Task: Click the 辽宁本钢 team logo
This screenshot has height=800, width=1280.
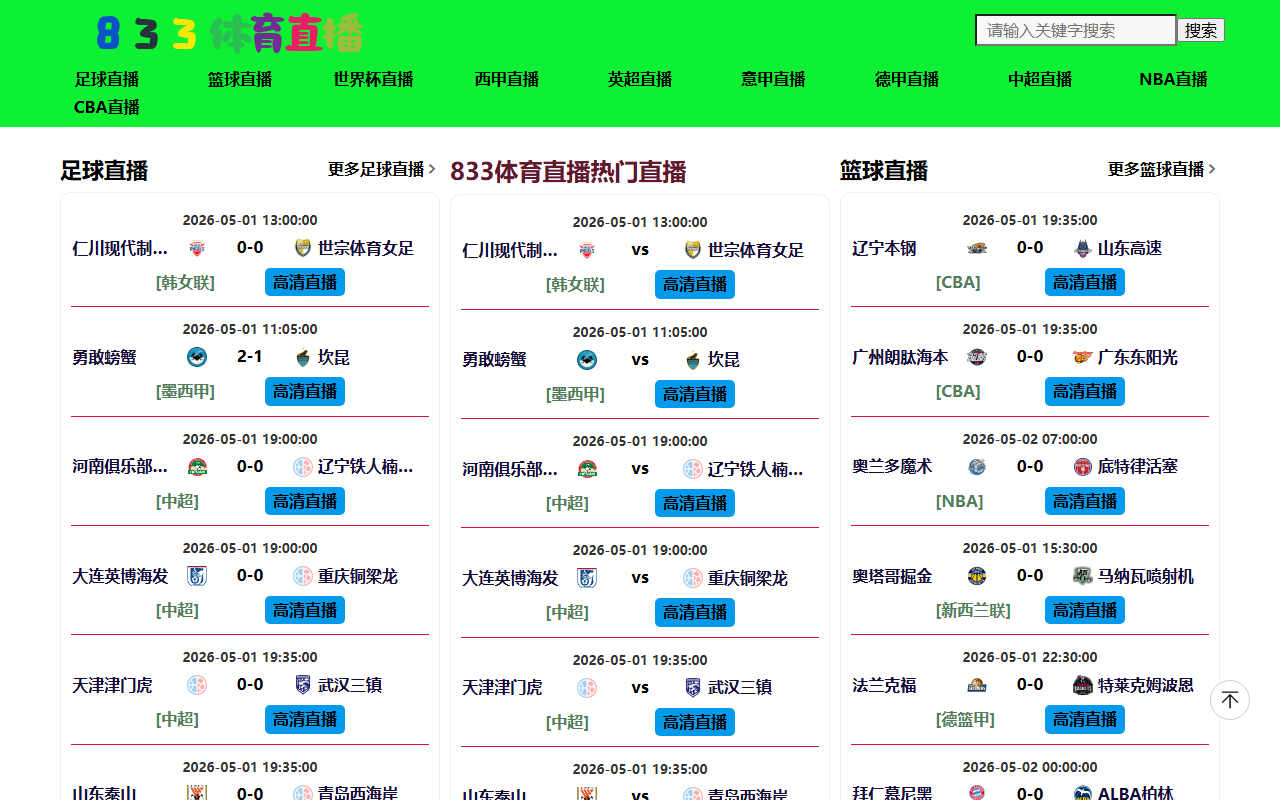Action: click(x=977, y=248)
